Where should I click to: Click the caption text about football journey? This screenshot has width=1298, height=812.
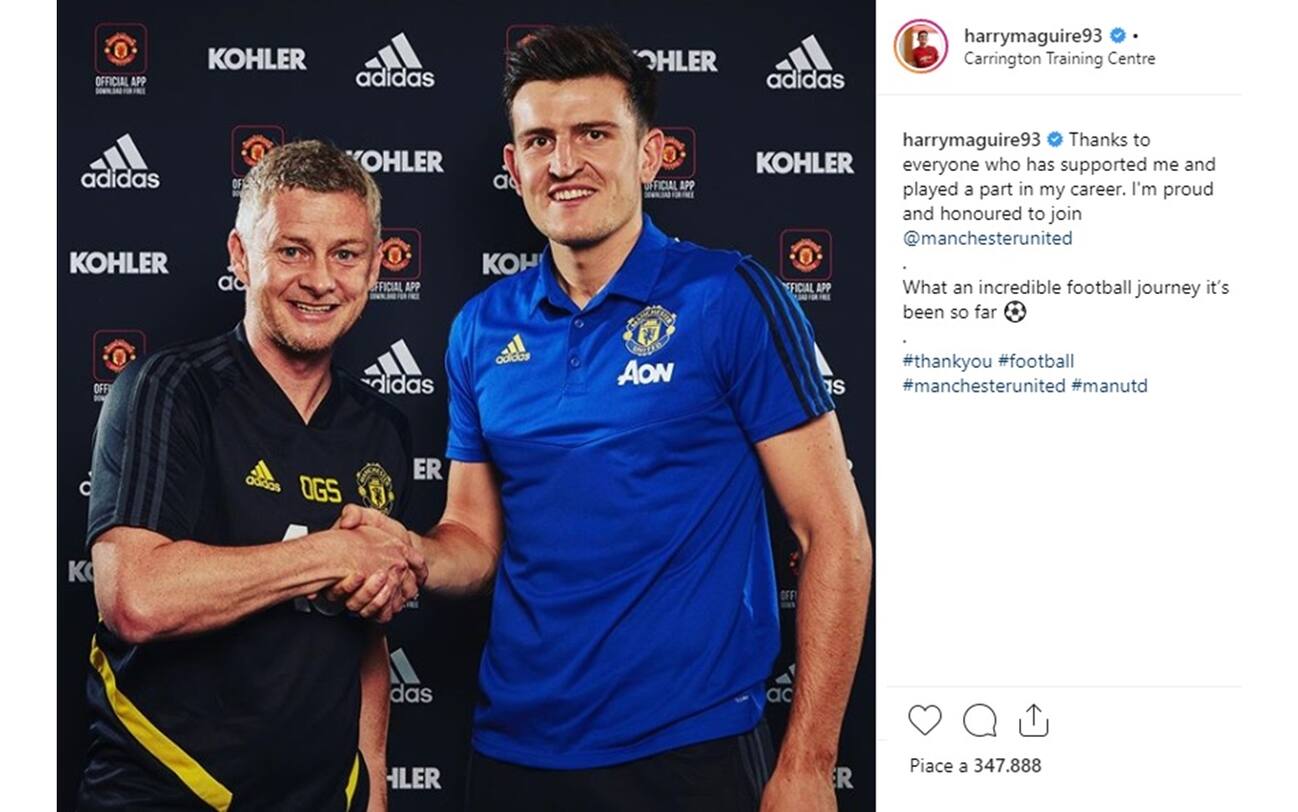[x=1065, y=300]
